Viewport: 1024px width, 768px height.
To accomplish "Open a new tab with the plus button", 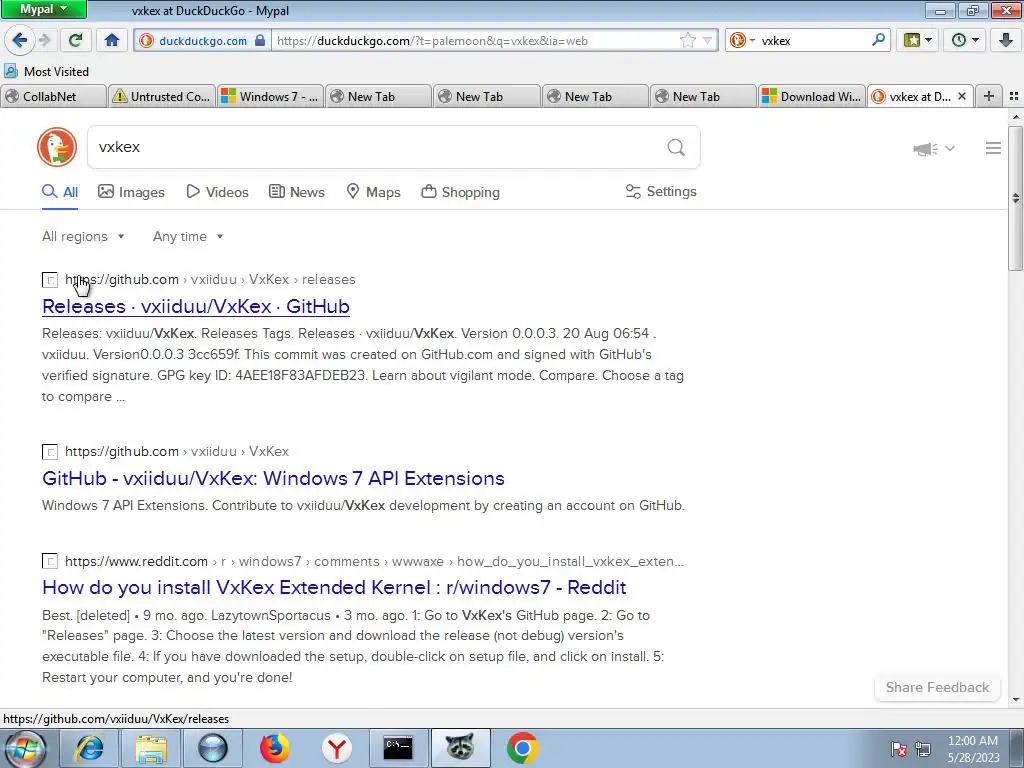I will [x=989, y=96].
